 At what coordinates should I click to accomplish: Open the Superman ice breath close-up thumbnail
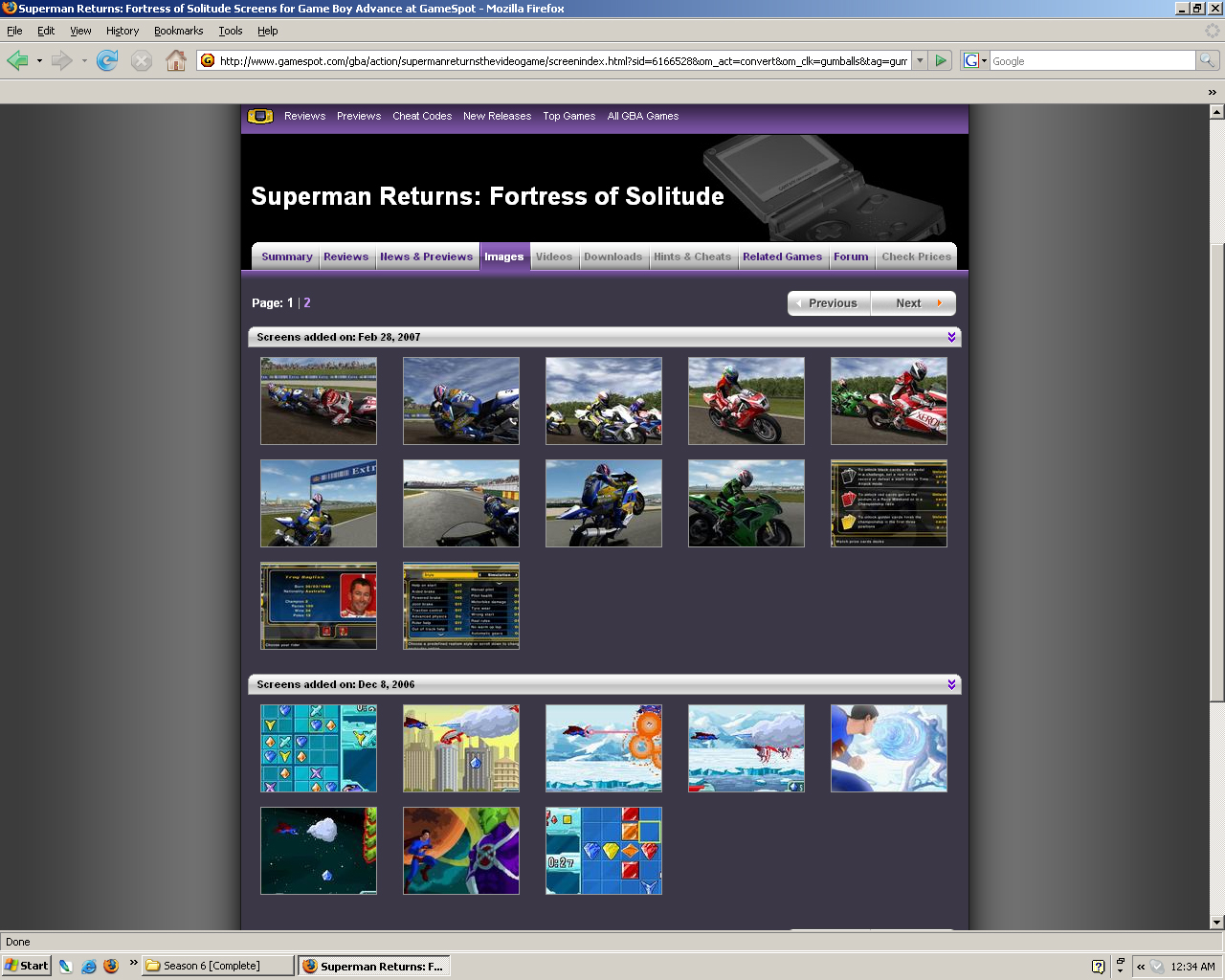(889, 748)
